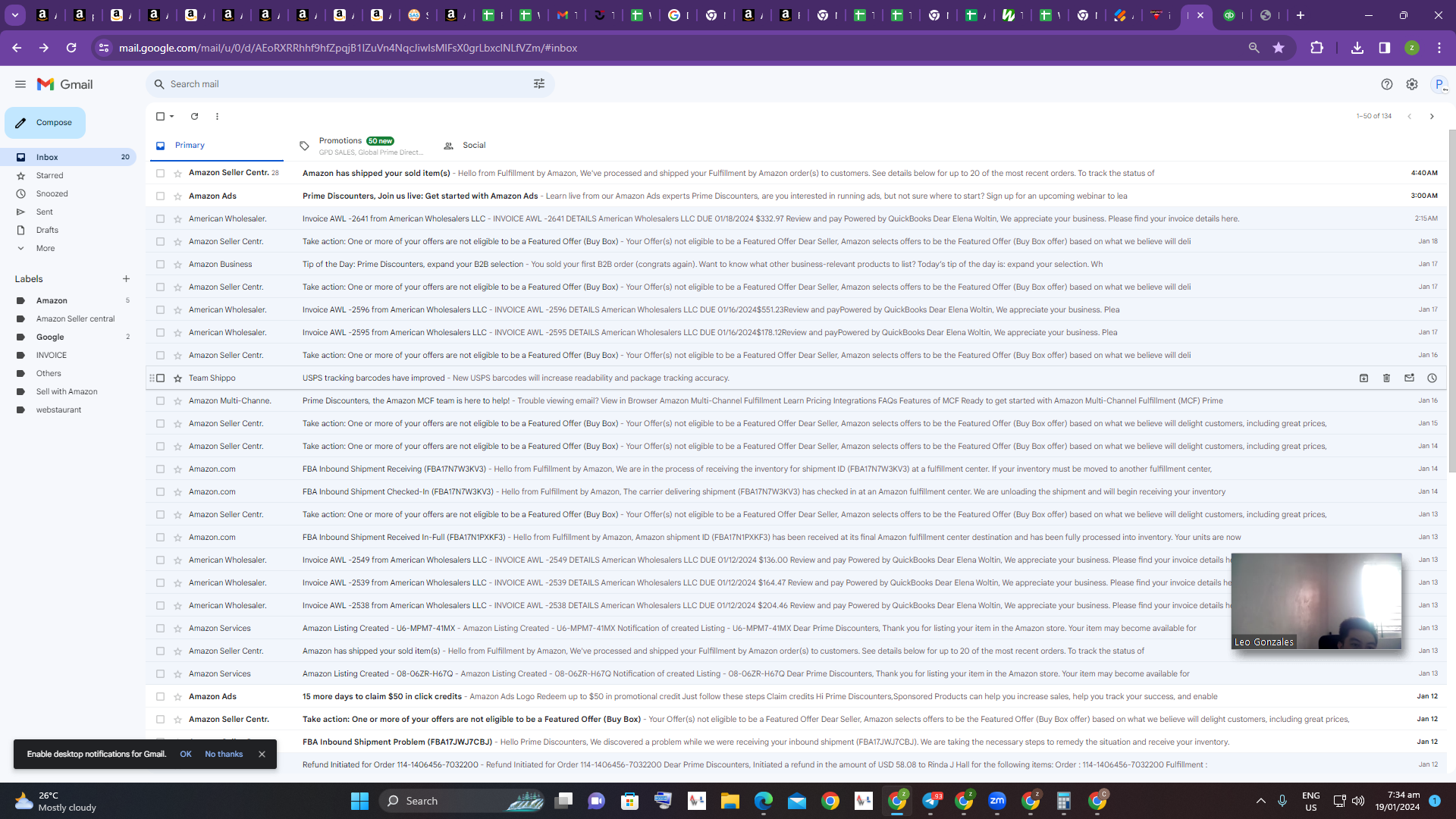Check the Invoice AWL -2641 email
Image resolution: width=1456 pixels, height=819 pixels.
(x=160, y=218)
